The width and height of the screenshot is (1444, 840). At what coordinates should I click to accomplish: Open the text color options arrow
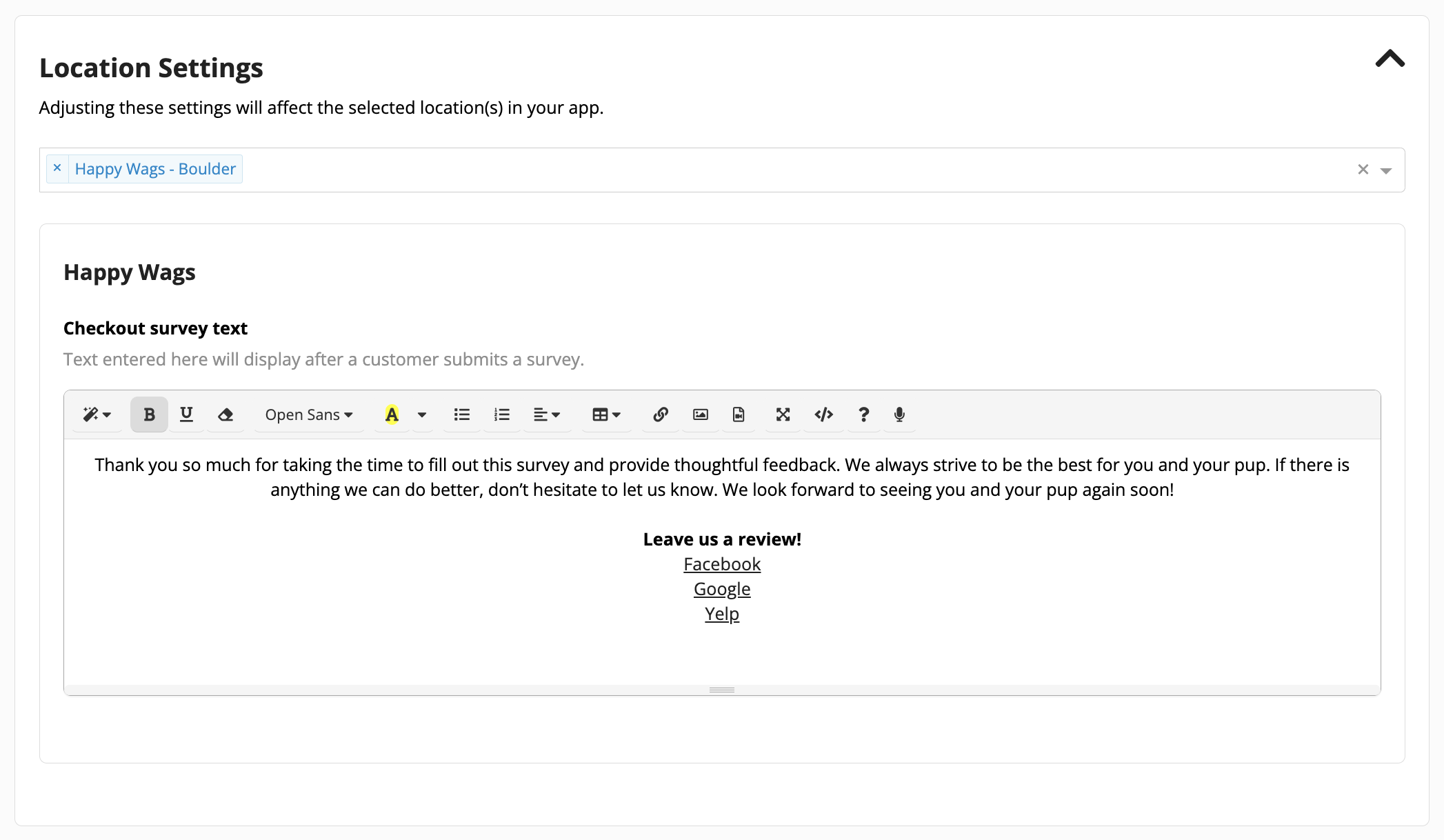[422, 414]
